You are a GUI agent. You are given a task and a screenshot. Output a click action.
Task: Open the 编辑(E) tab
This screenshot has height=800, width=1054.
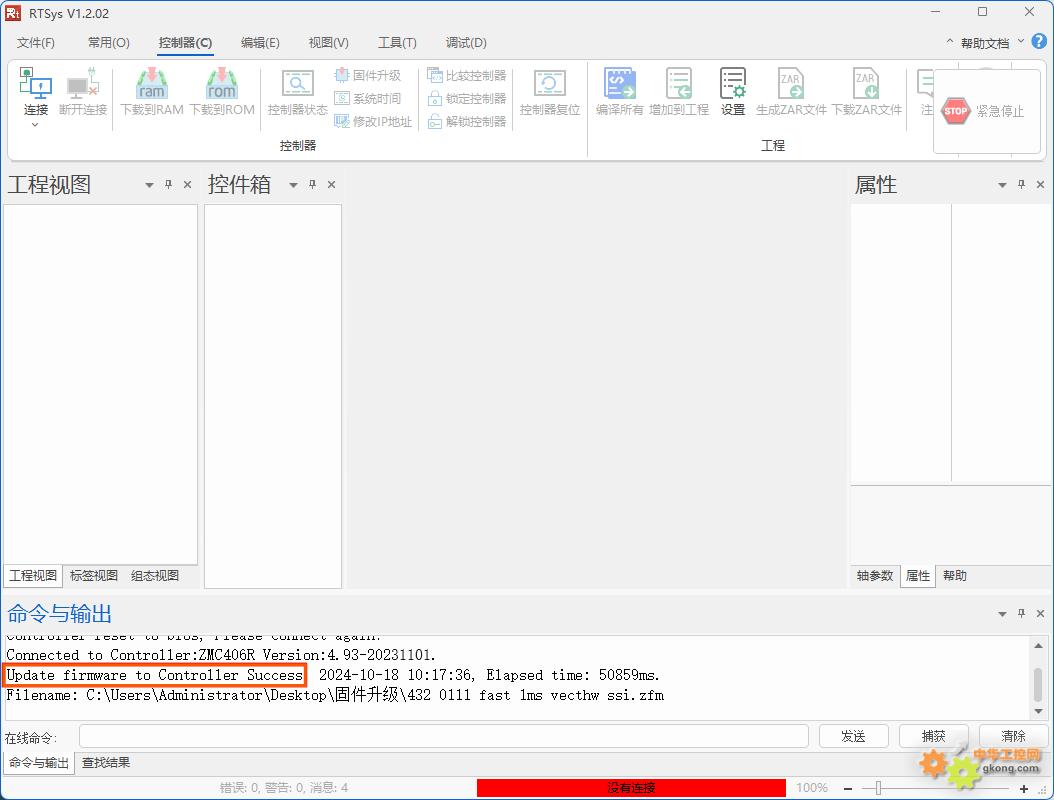pos(259,42)
